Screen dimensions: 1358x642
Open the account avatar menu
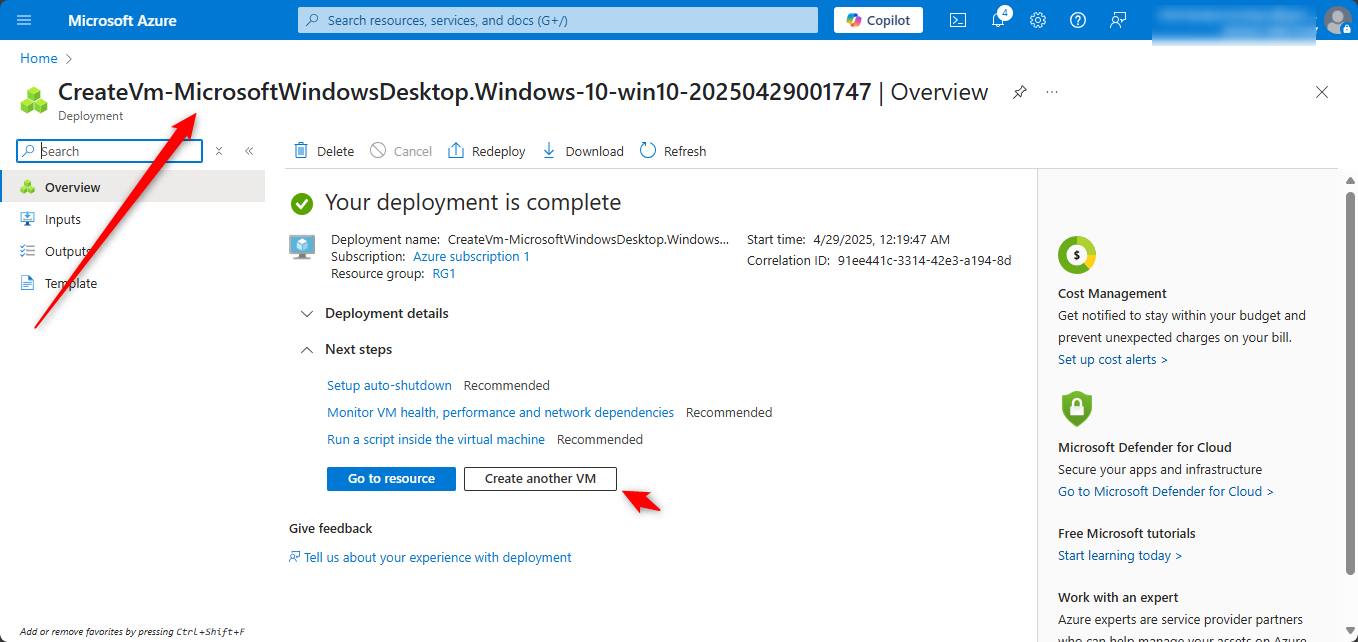click(1337, 20)
